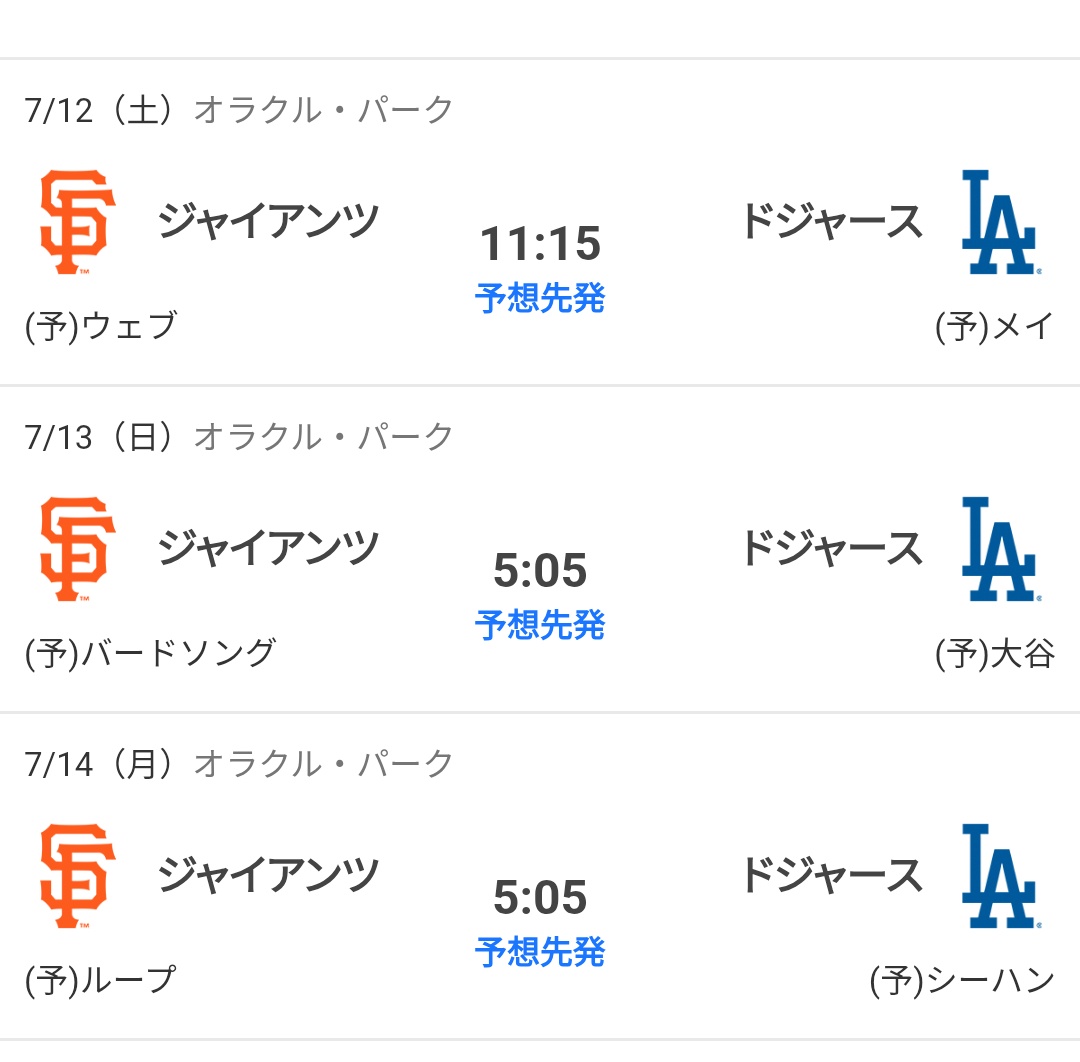1080x1062 pixels.
Task: Open 予想先発 link for 11:15 game
Action: [540, 298]
